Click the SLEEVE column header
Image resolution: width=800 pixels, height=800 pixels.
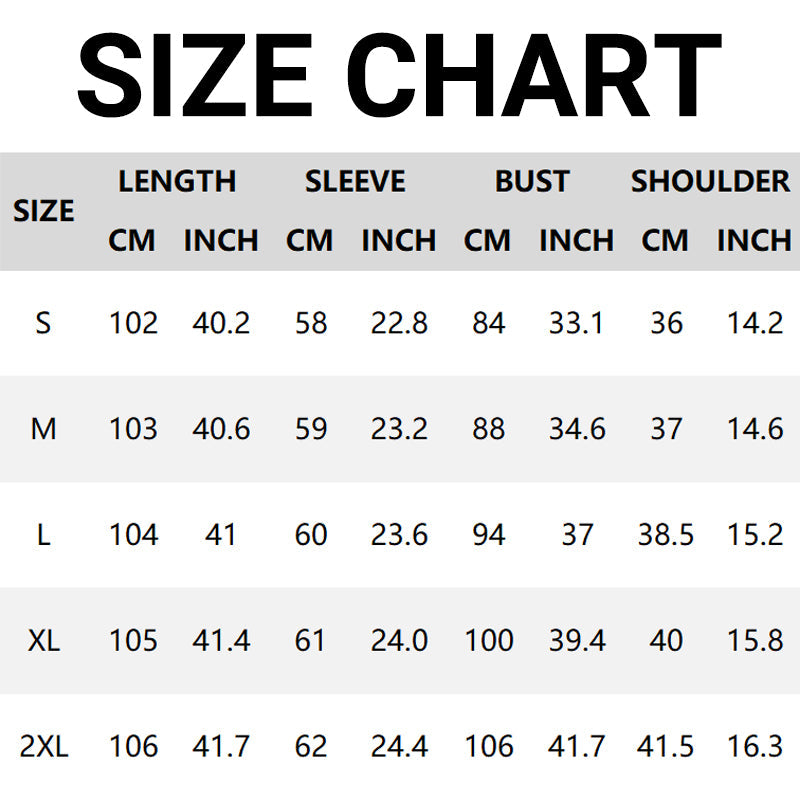click(355, 181)
